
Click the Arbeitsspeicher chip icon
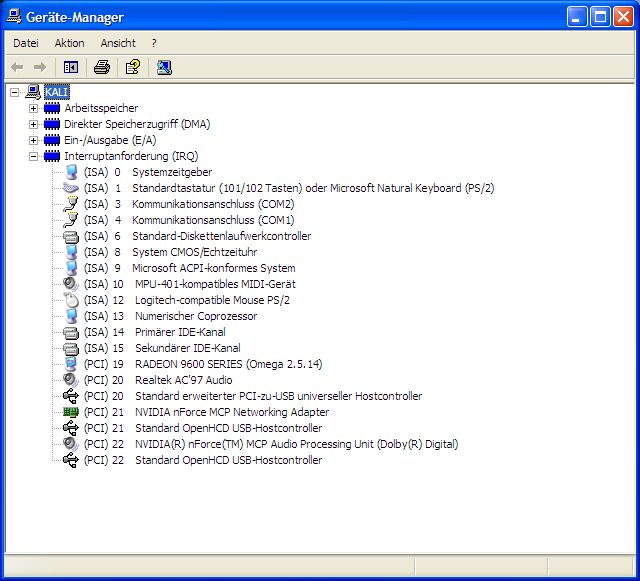tap(52, 108)
